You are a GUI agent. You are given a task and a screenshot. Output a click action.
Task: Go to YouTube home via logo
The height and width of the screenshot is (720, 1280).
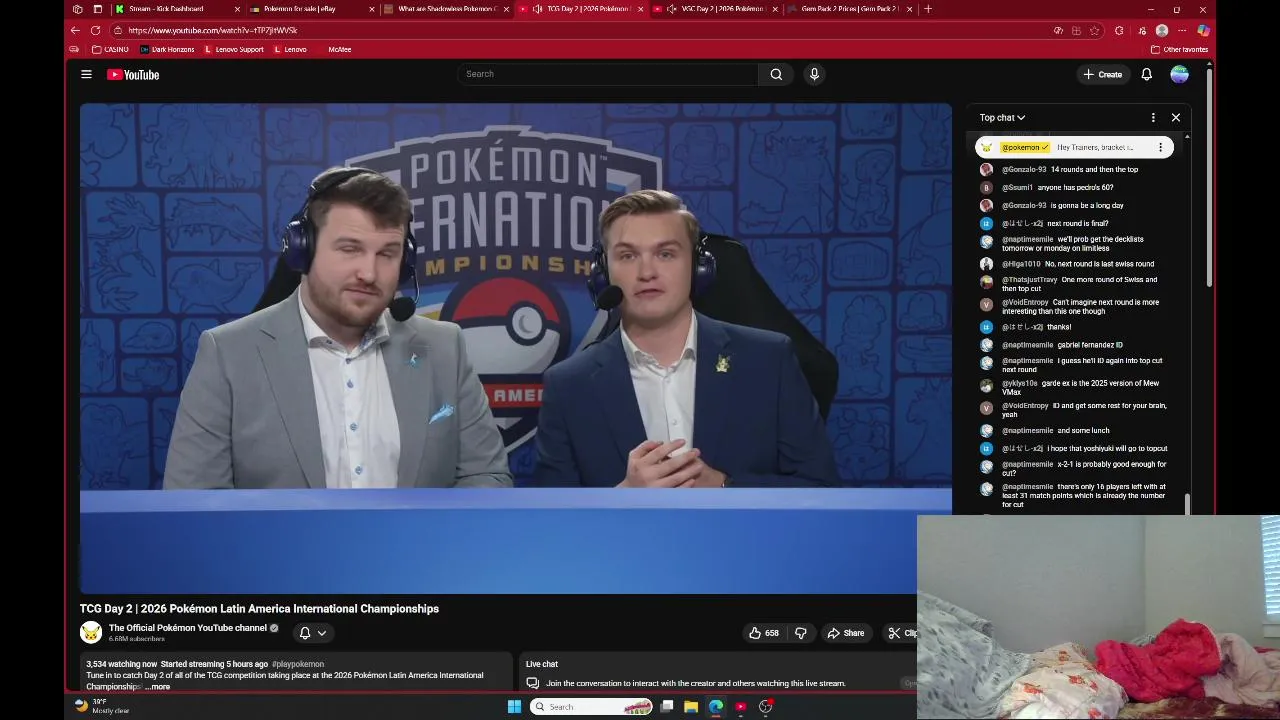(x=133, y=74)
